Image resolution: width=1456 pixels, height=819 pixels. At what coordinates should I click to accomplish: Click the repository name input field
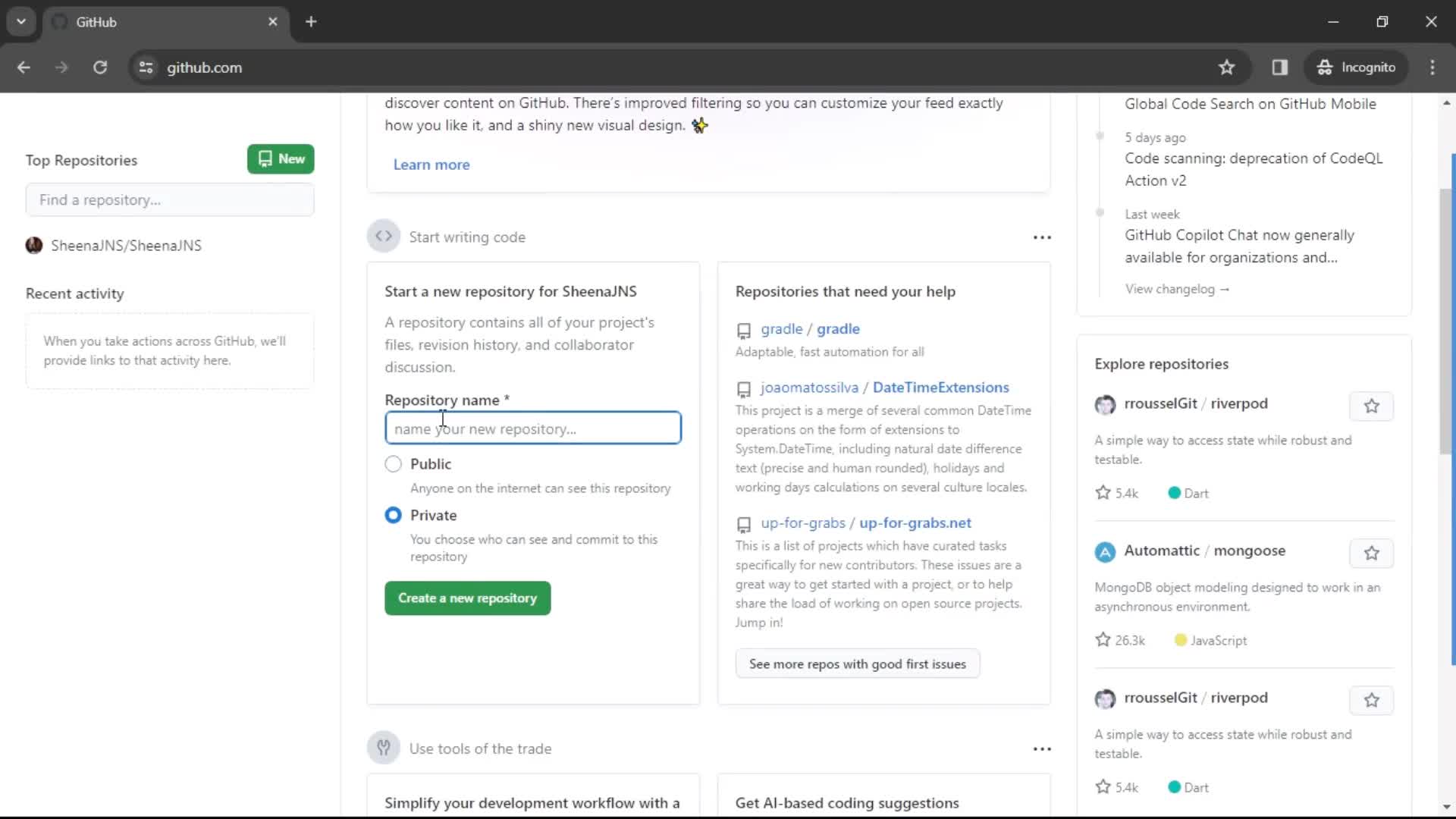tap(532, 428)
